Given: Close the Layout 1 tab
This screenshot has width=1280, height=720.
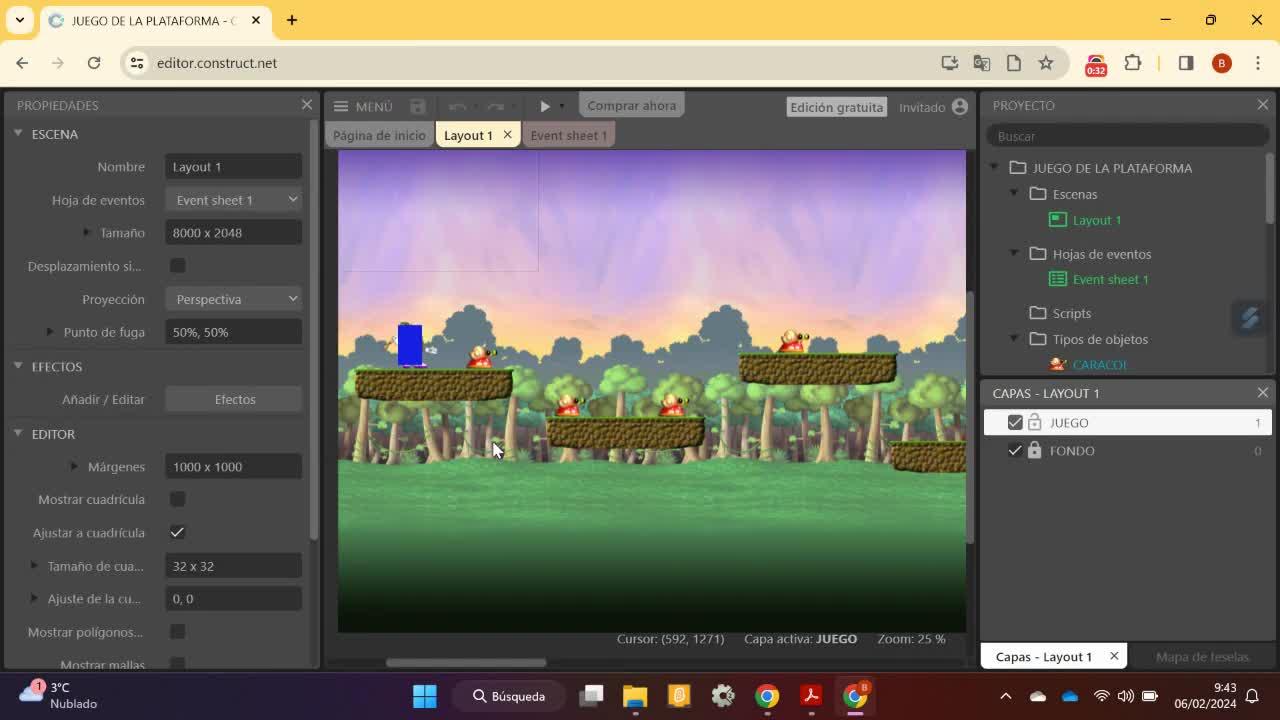Looking at the screenshot, I should pyautogui.click(x=507, y=135).
